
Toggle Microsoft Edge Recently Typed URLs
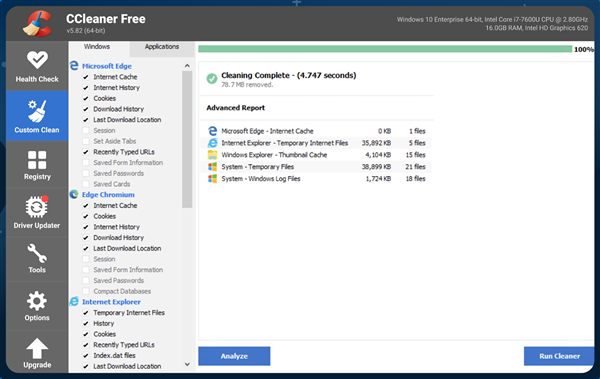coord(86,152)
